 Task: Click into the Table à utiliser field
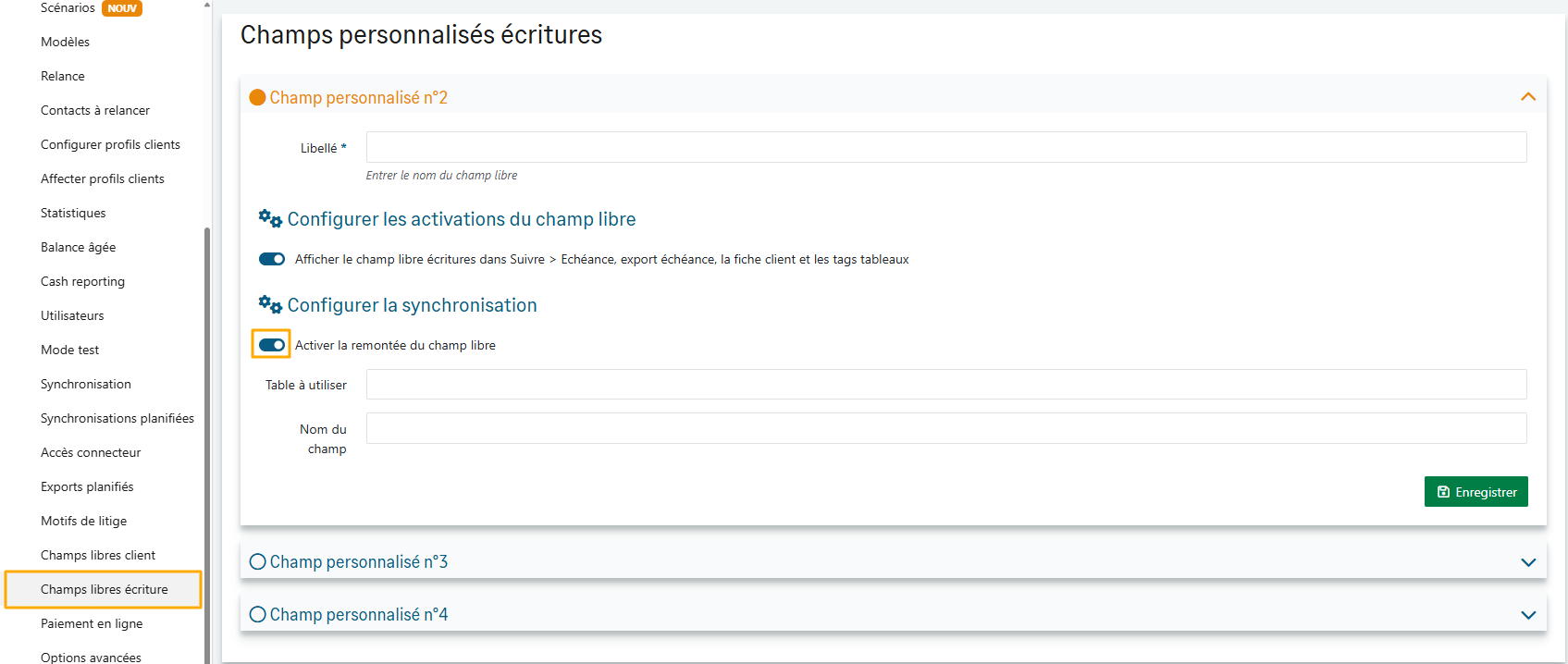pos(945,384)
